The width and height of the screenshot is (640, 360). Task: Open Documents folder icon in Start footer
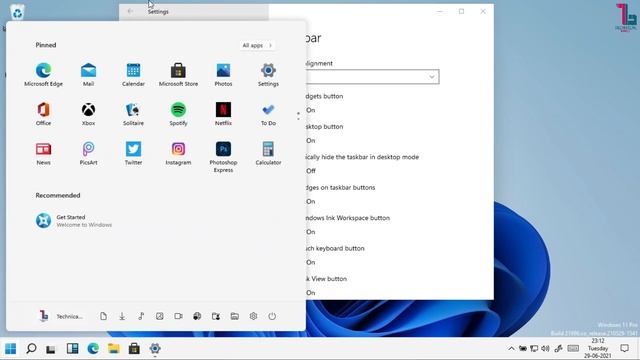[103, 316]
